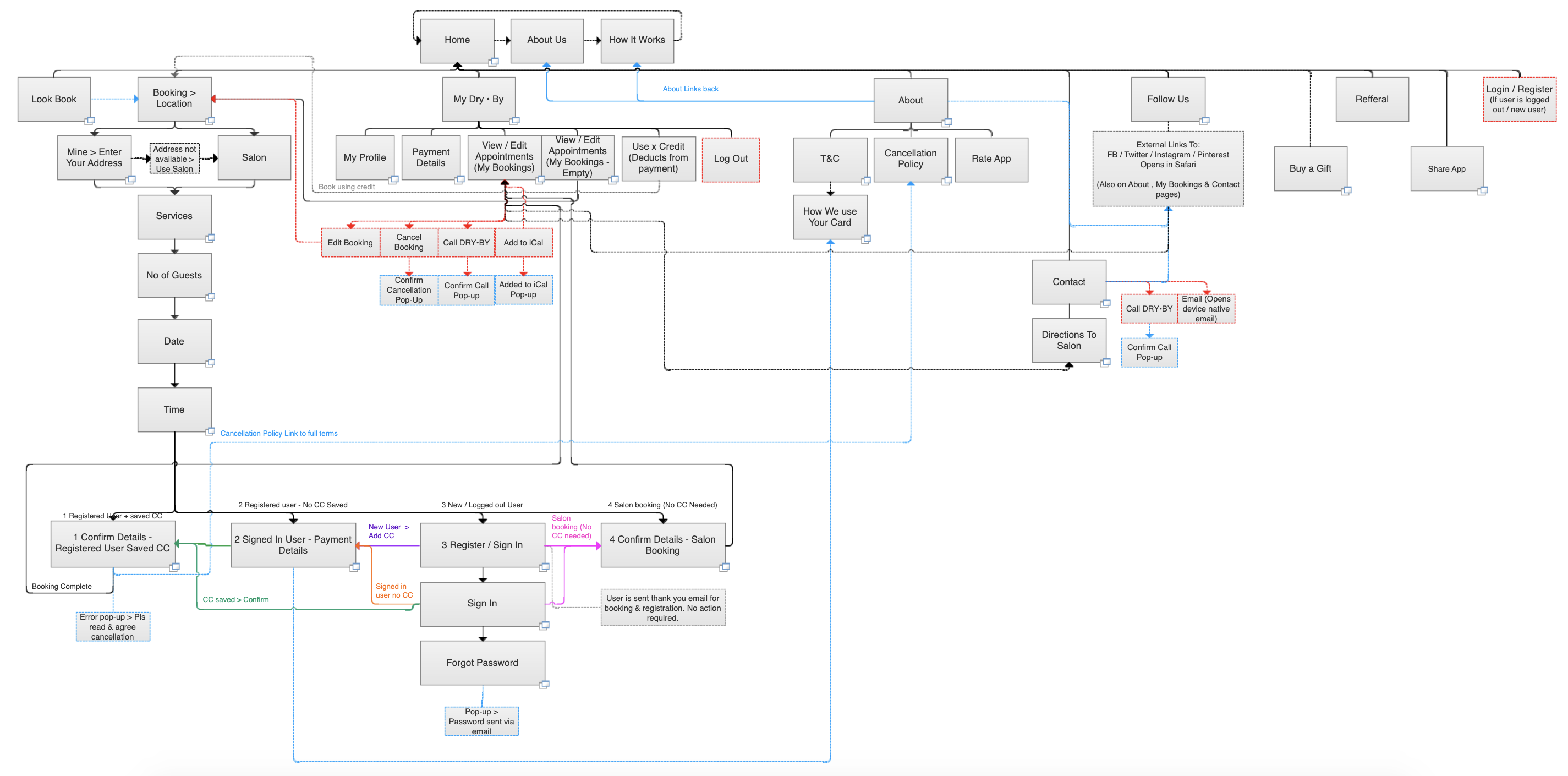
Task: Click the linked-page icon on Share App box
Action: (x=1483, y=190)
